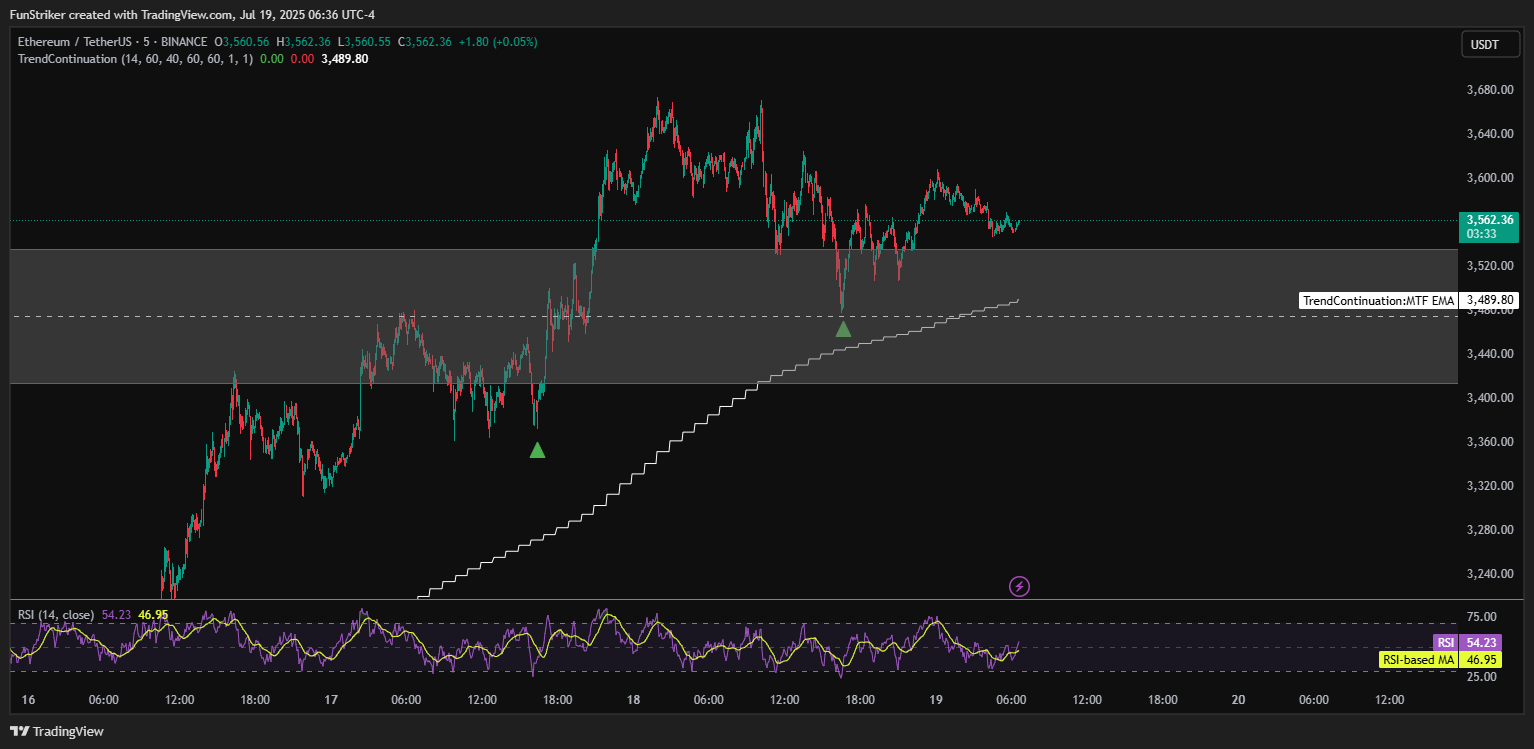Click the FunStriker created with TradingView.com header
The width and height of the screenshot is (1534, 749).
(x=192, y=14)
